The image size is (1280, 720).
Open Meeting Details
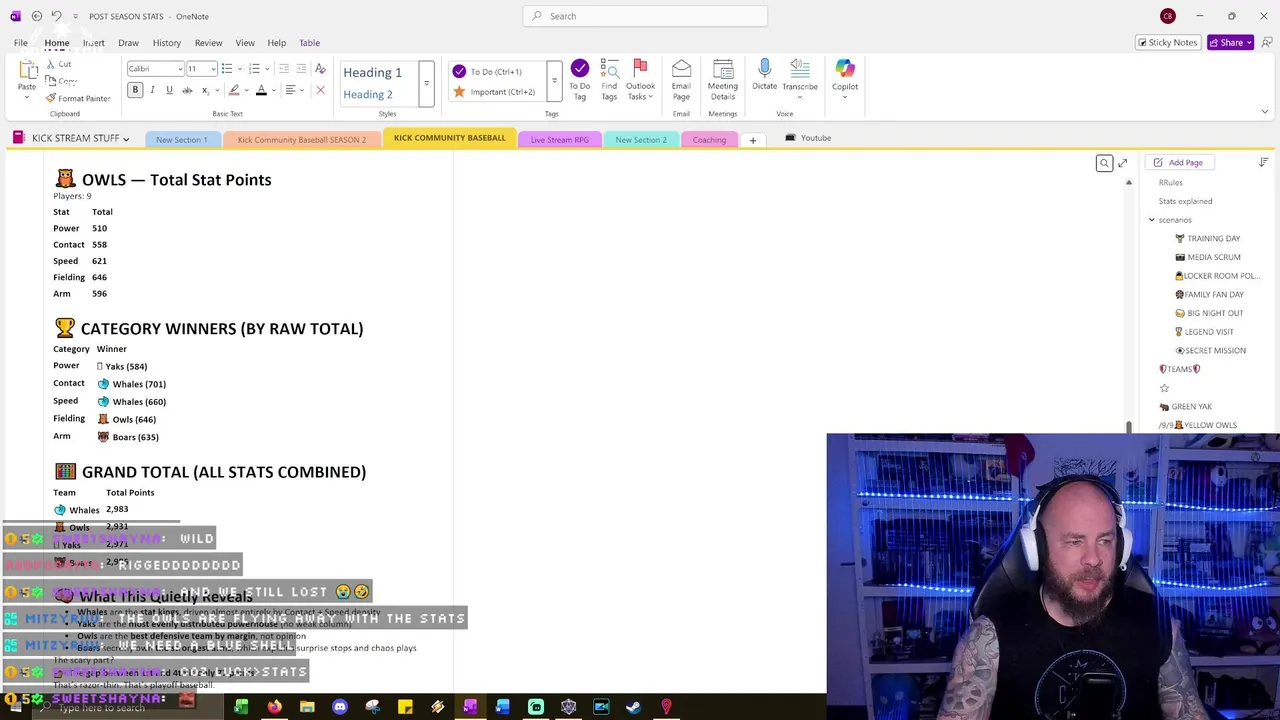click(722, 80)
